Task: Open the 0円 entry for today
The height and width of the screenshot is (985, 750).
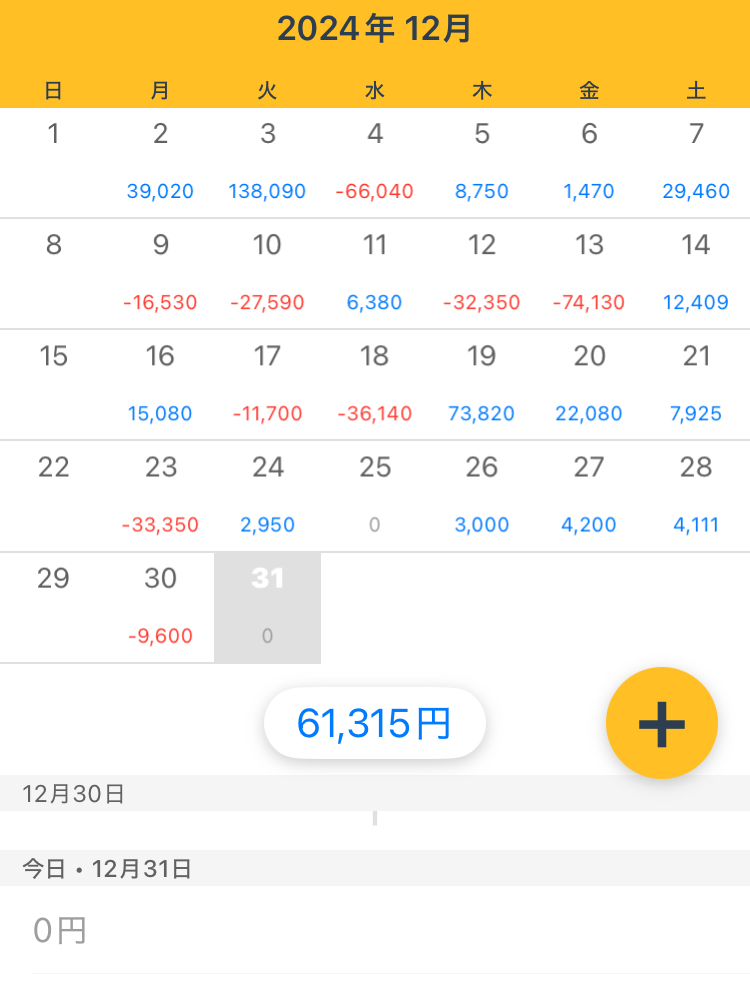Action: (375, 930)
